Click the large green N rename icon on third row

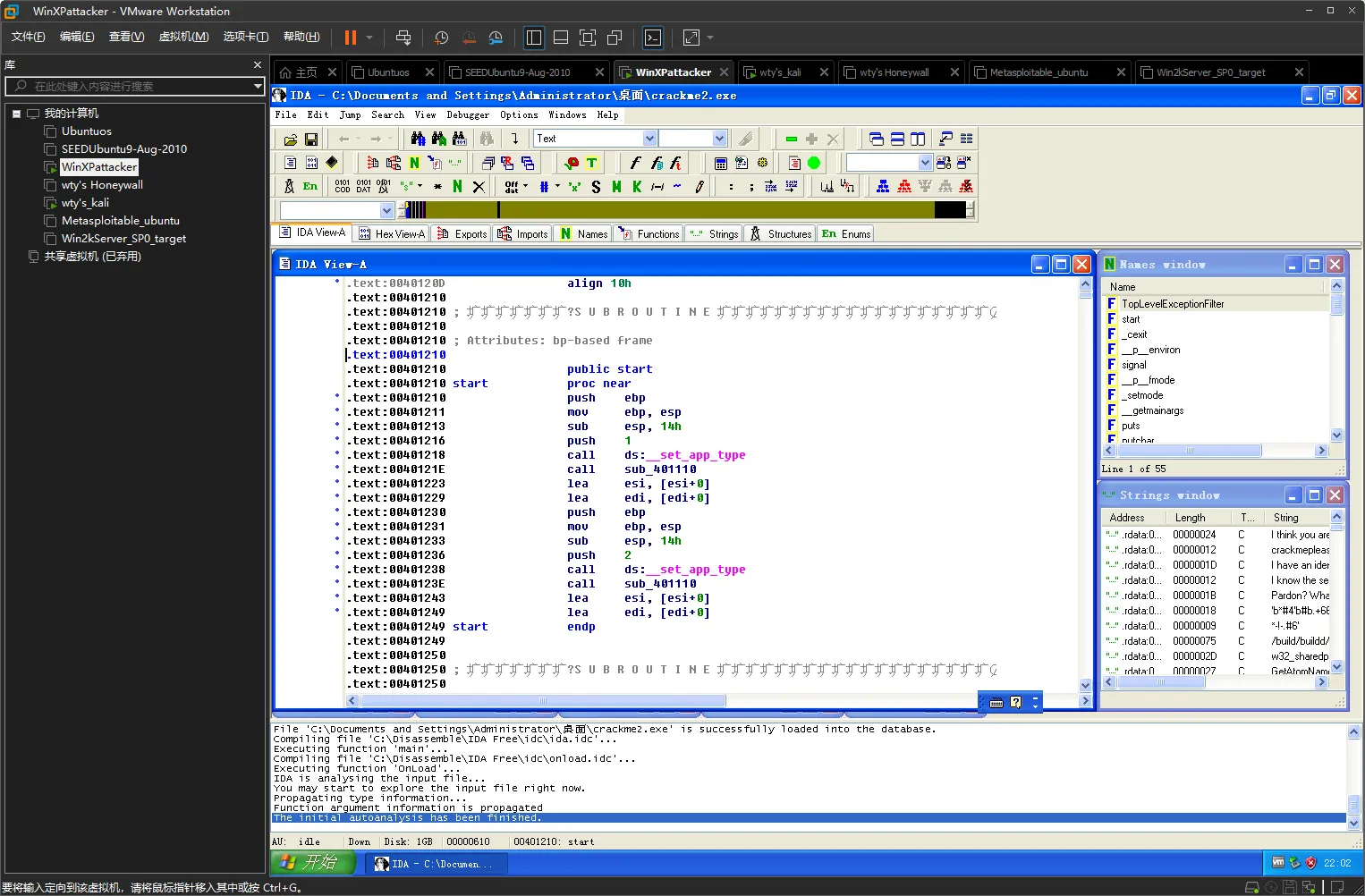[x=457, y=186]
